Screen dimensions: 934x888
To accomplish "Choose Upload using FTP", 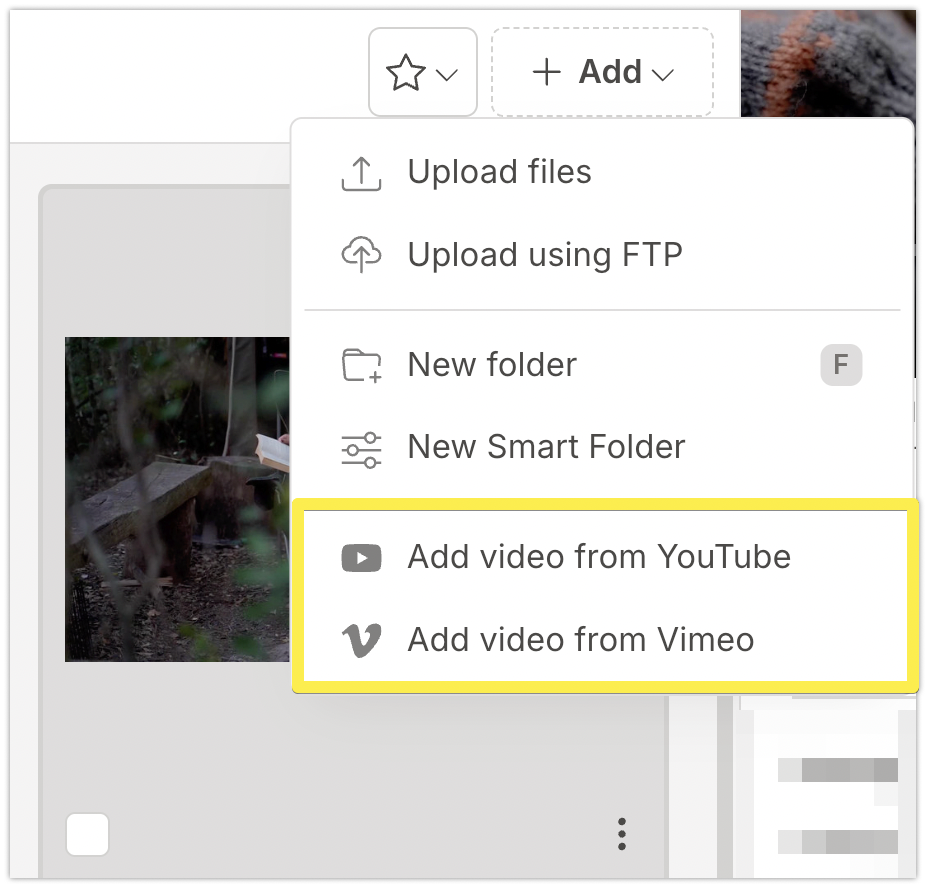I will [544, 255].
